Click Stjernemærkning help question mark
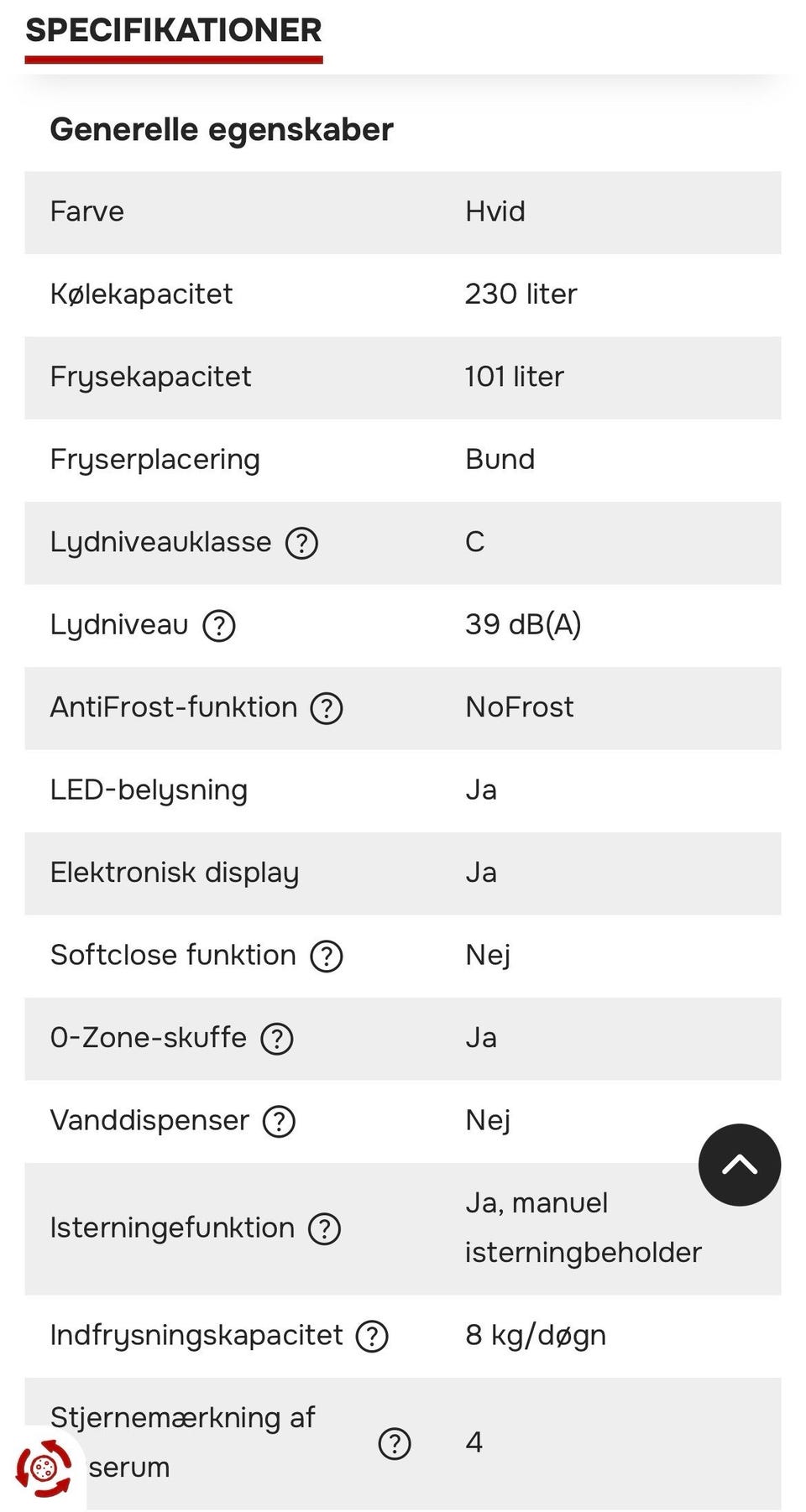The width and height of the screenshot is (806, 1512). pos(395,1443)
